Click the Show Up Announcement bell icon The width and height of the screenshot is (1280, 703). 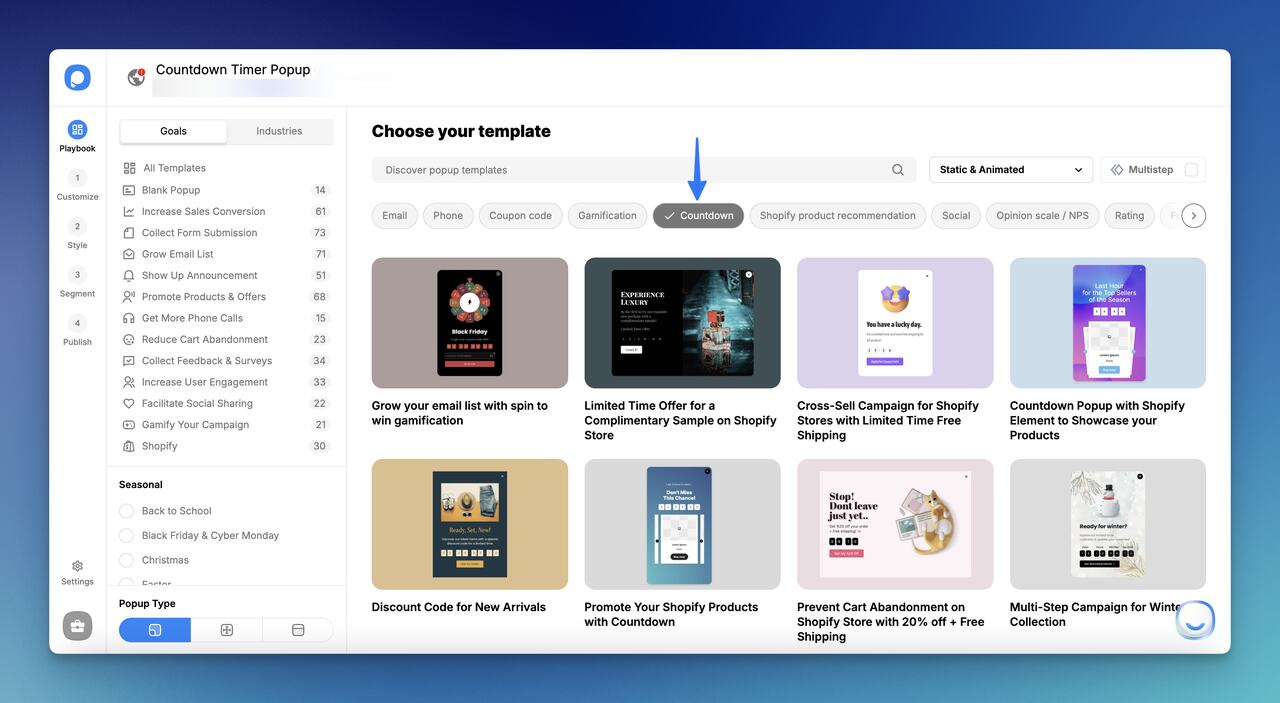(x=129, y=275)
